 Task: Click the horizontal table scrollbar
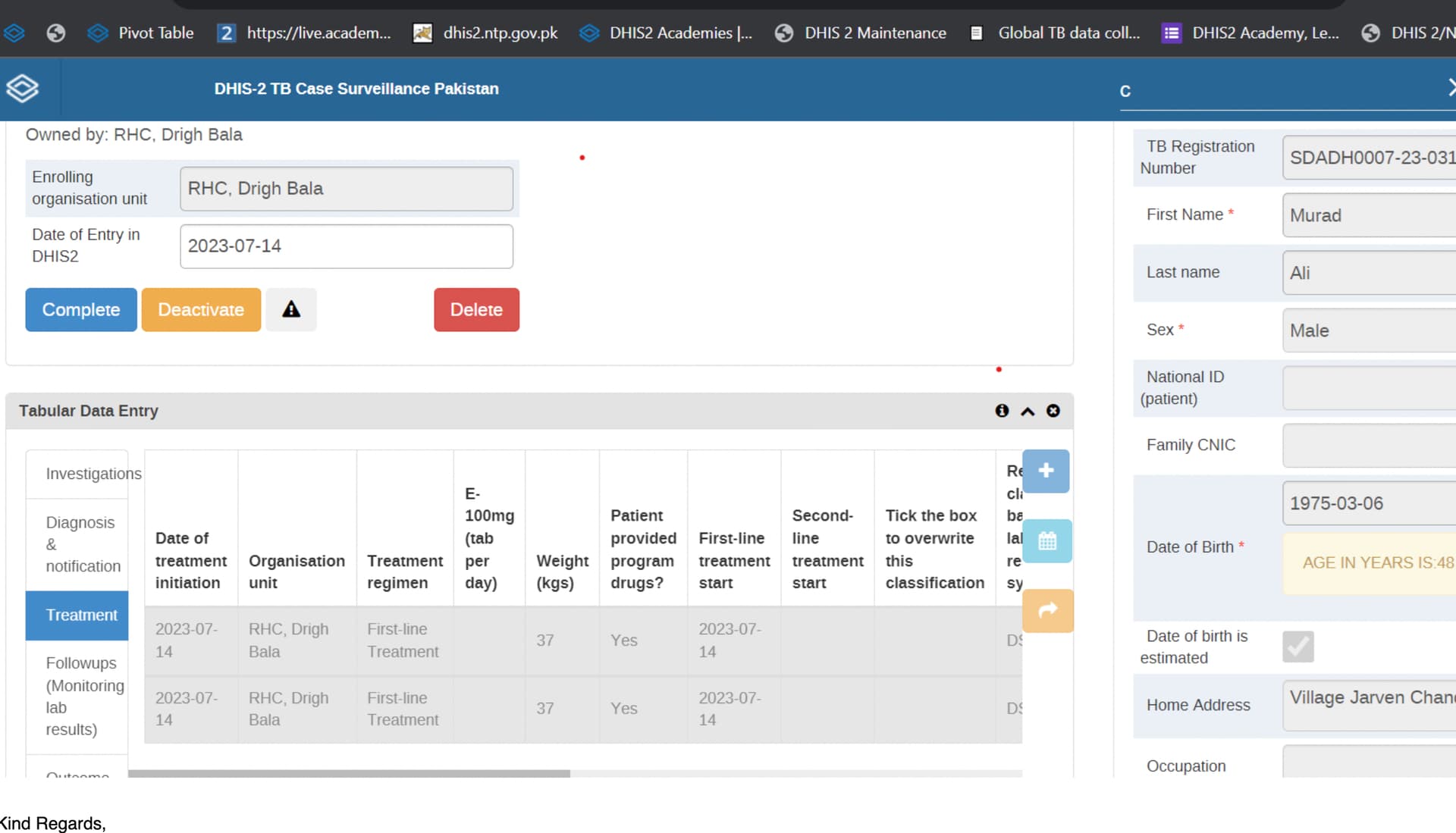(349, 774)
